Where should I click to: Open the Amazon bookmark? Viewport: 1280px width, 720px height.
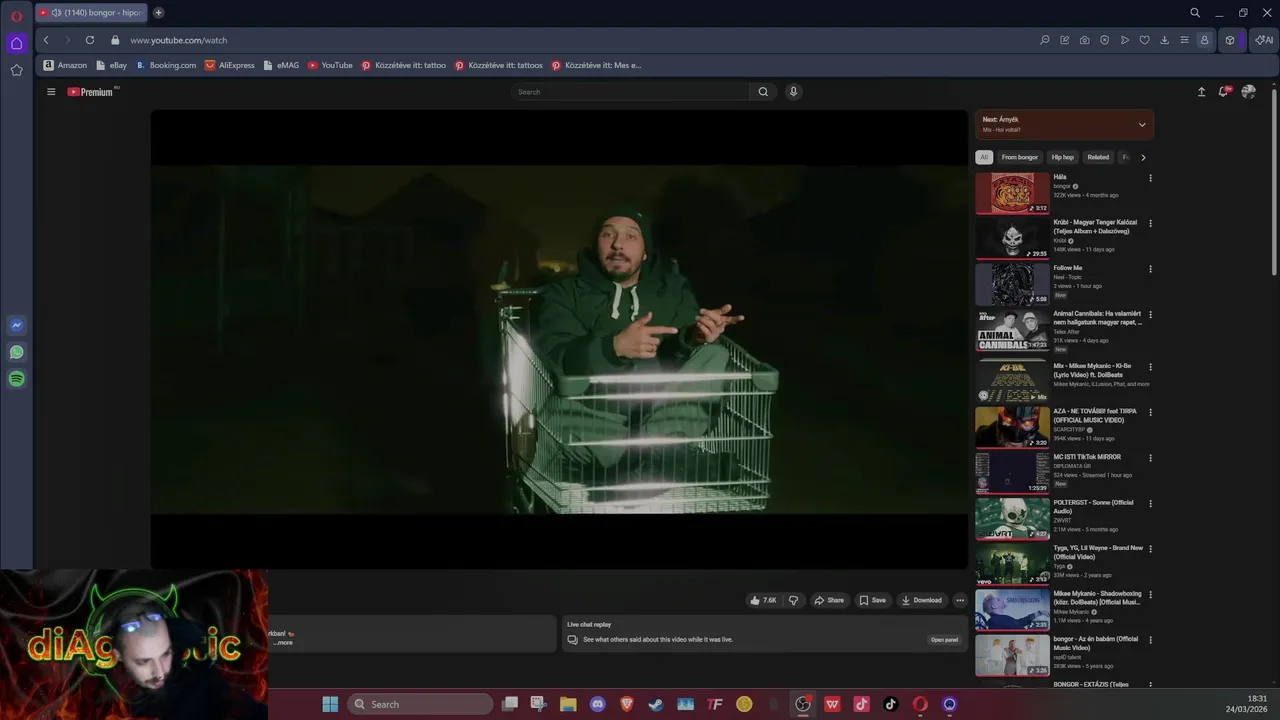[65, 65]
